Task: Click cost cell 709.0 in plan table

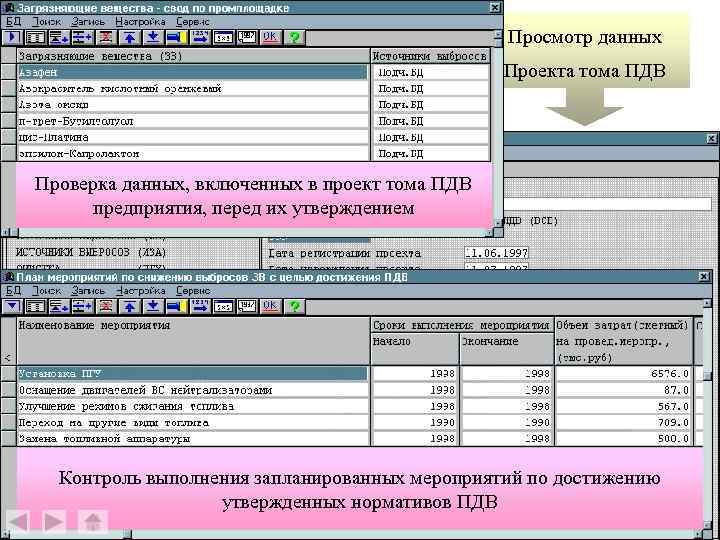Action: click(x=624, y=422)
